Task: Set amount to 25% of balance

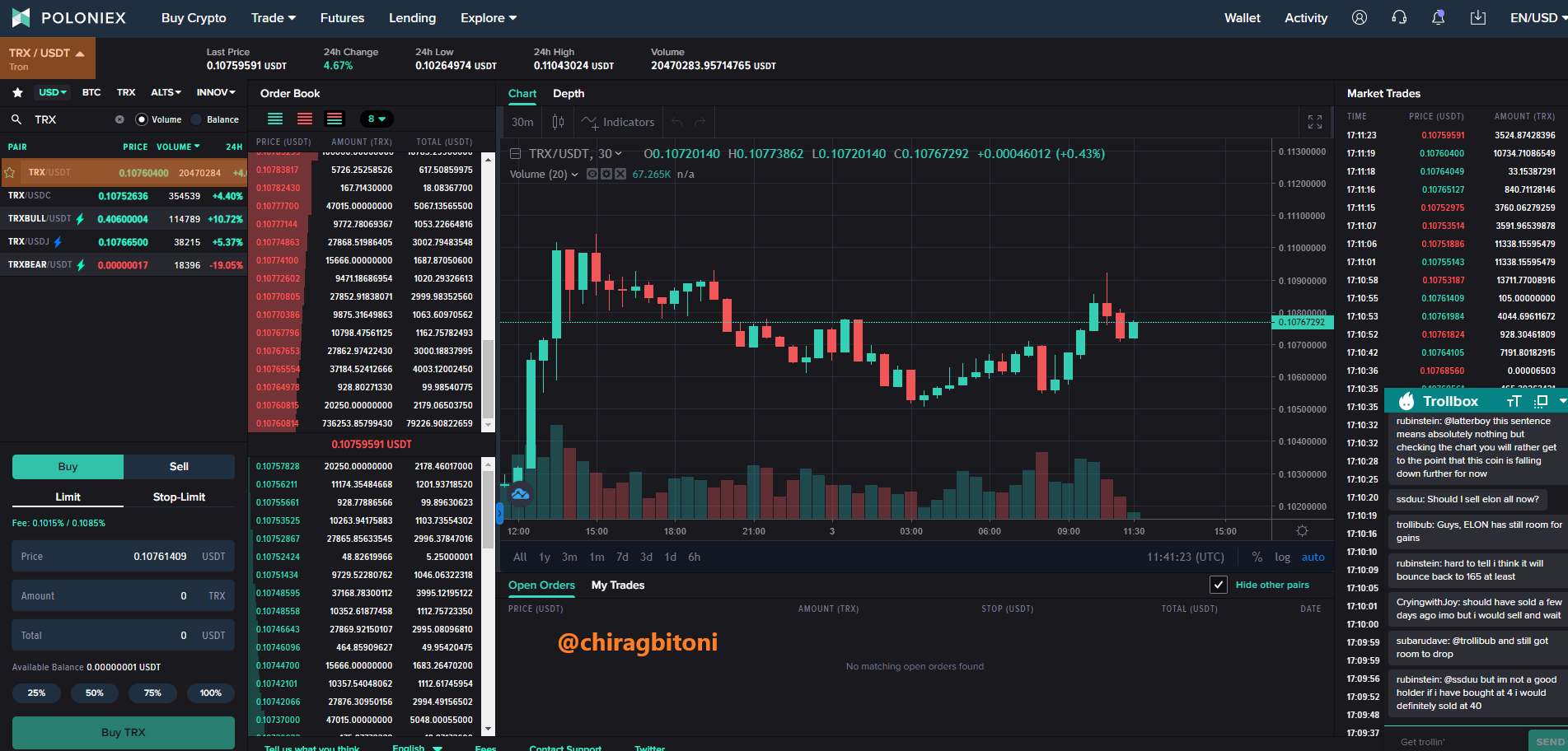Action: pos(36,693)
